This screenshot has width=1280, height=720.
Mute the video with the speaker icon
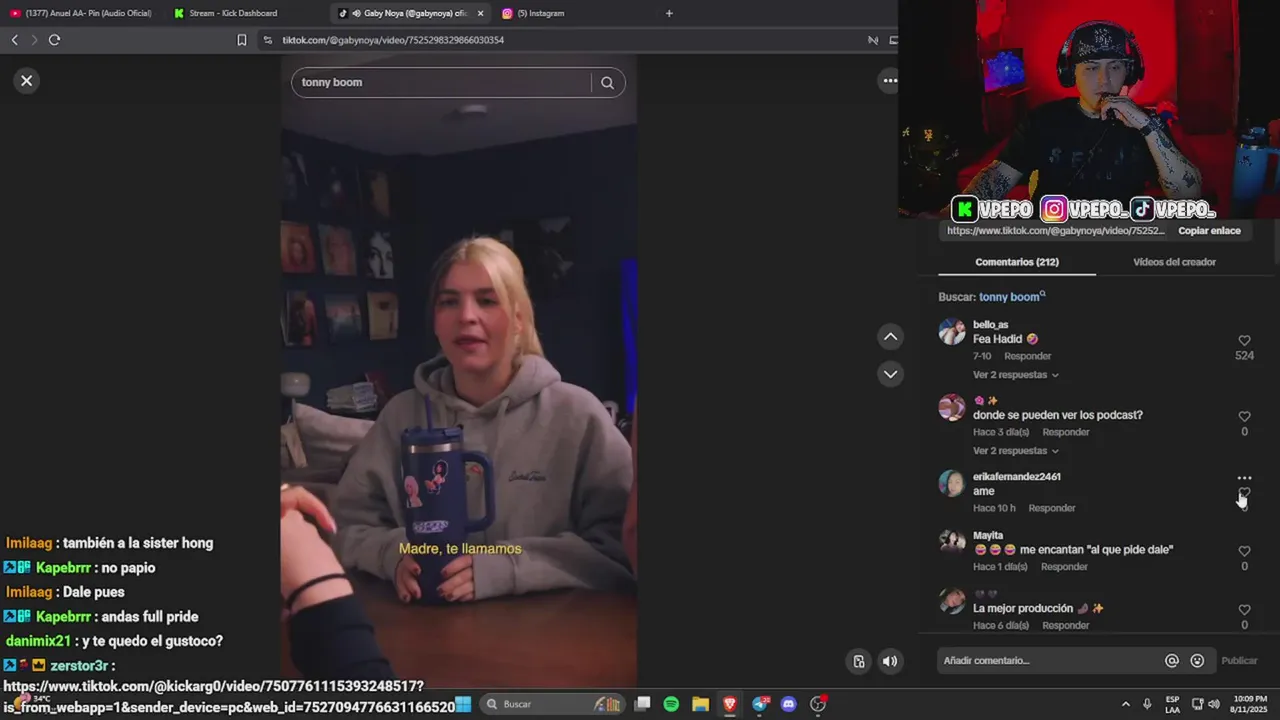[890, 661]
